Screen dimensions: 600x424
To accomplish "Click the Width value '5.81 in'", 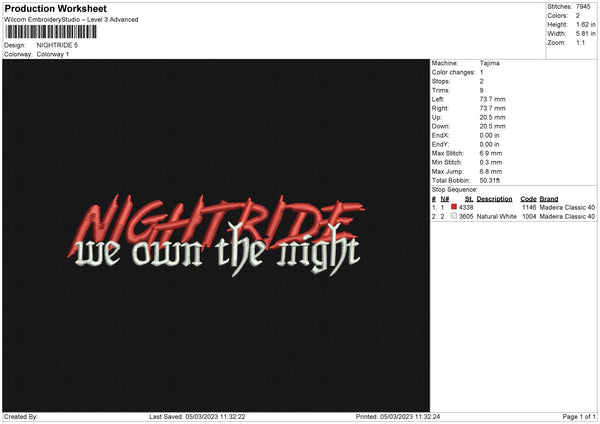I will tap(585, 34).
